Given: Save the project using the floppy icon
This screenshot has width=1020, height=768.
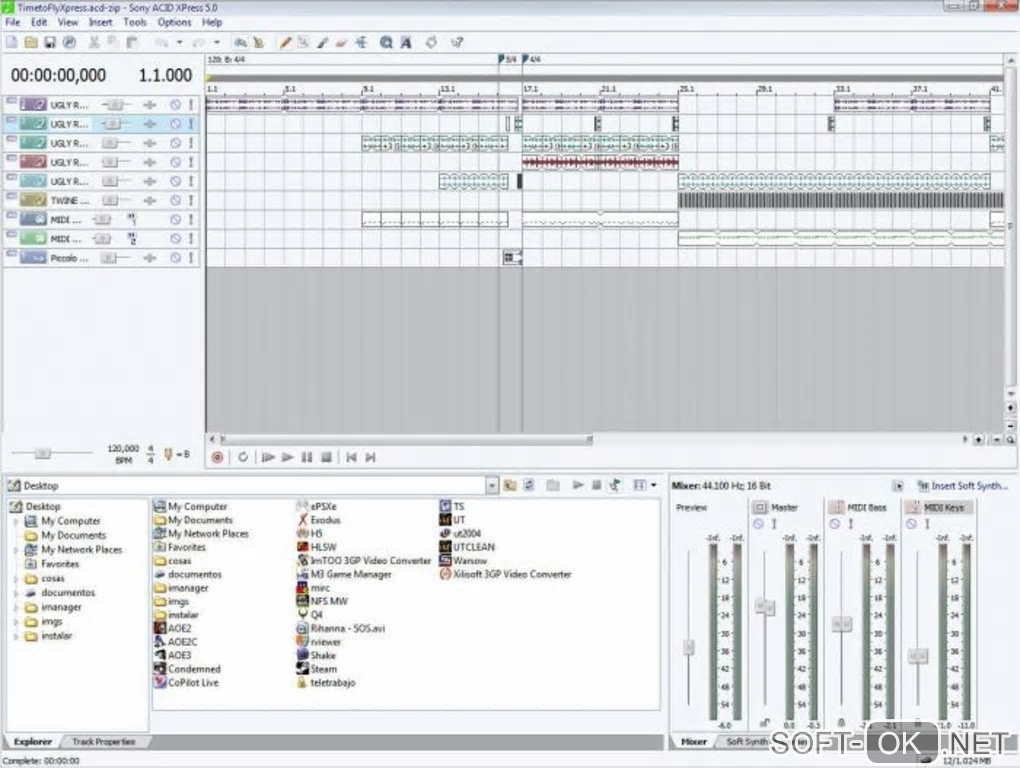Looking at the screenshot, I should click(x=49, y=42).
